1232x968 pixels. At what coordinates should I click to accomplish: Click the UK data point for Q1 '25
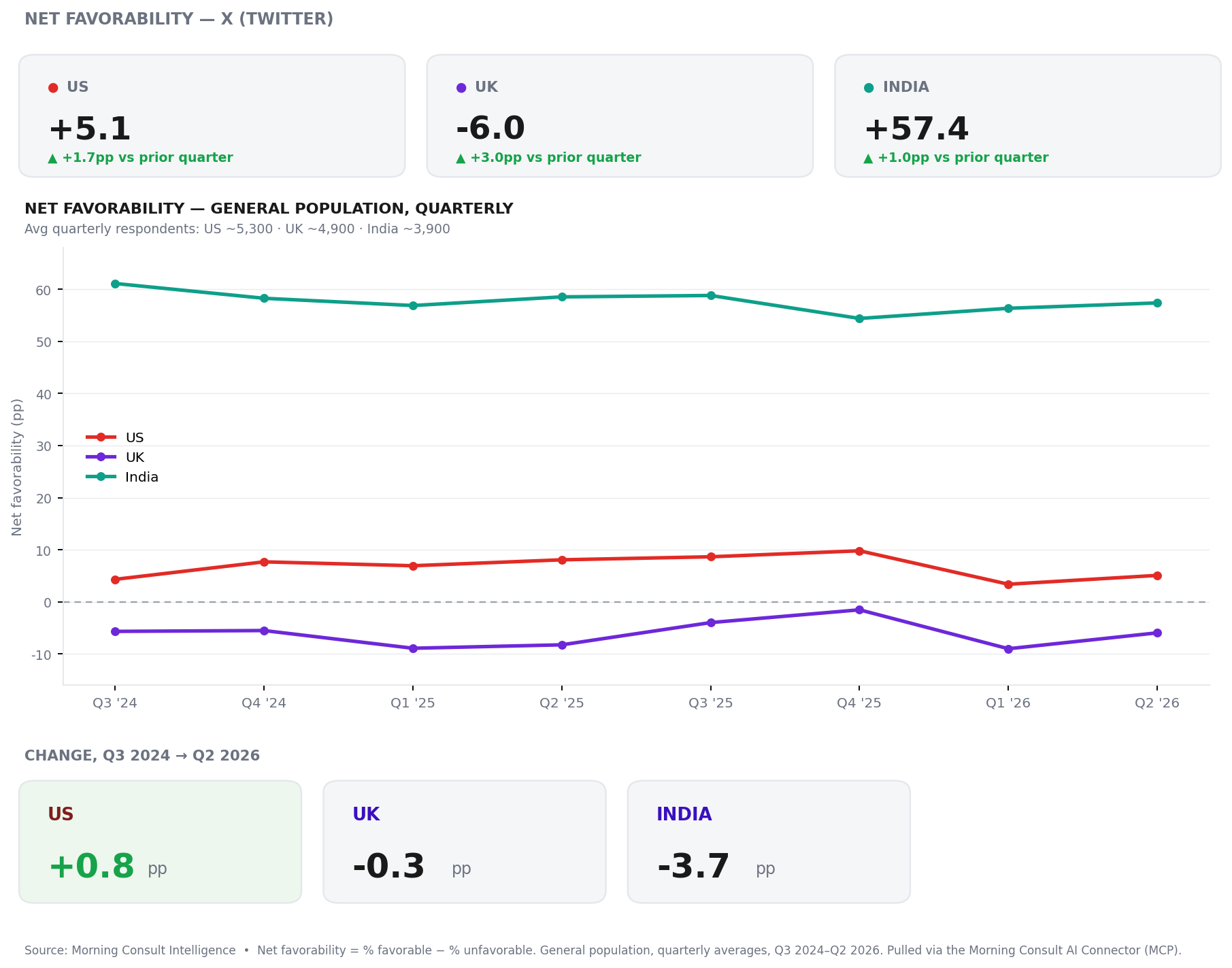pyautogui.click(x=413, y=648)
